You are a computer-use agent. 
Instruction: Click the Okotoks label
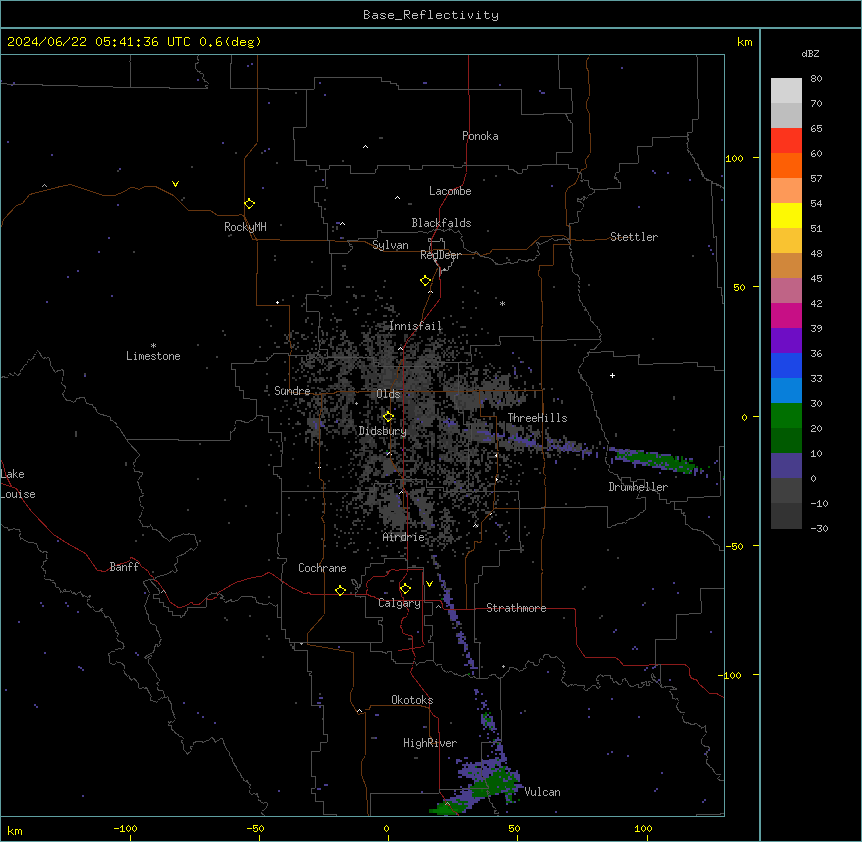(x=412, y=700)
